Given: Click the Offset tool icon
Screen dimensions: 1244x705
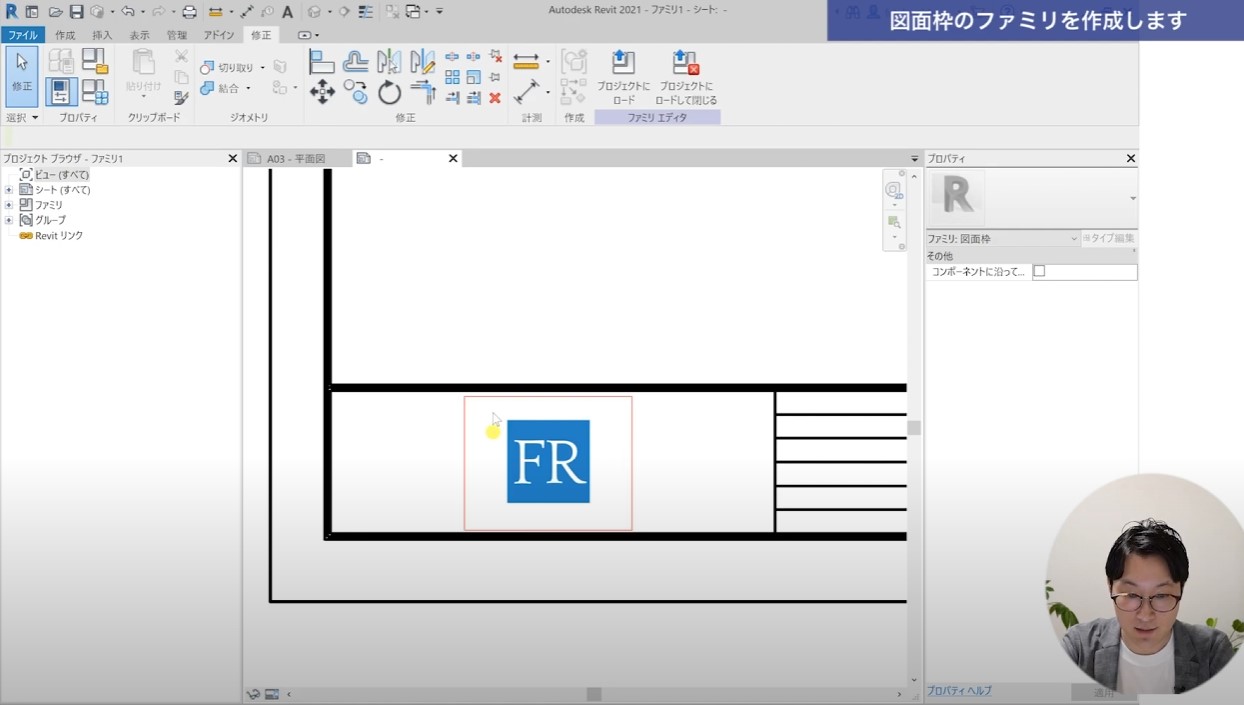Looking at the screenshot, I should 355,62.
